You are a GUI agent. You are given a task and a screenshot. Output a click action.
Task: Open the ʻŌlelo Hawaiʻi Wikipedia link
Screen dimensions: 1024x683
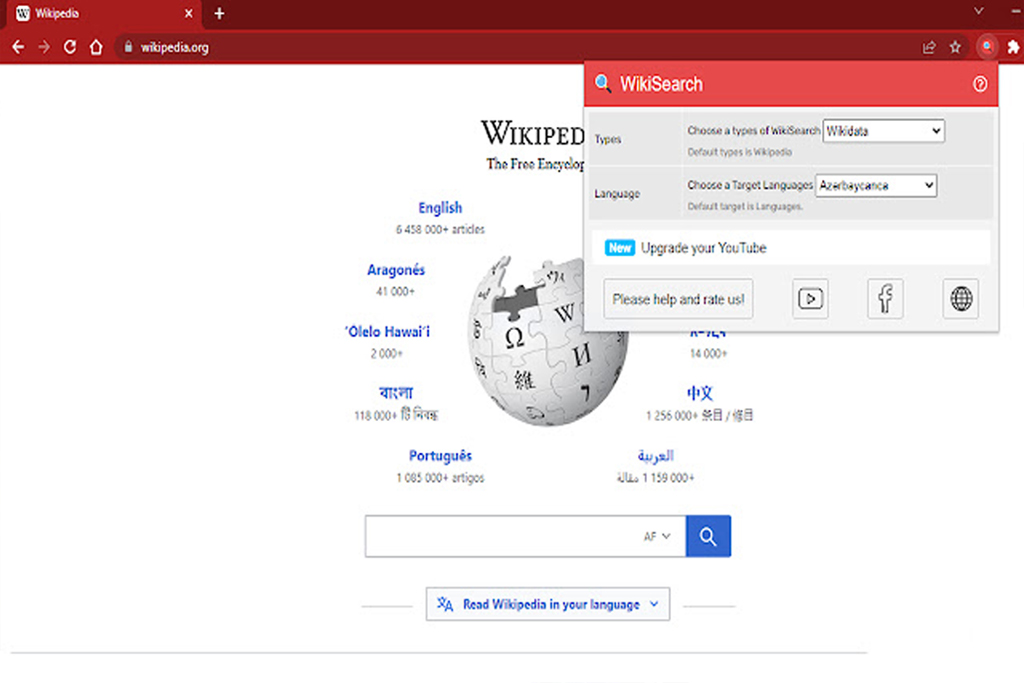(387, 332)
